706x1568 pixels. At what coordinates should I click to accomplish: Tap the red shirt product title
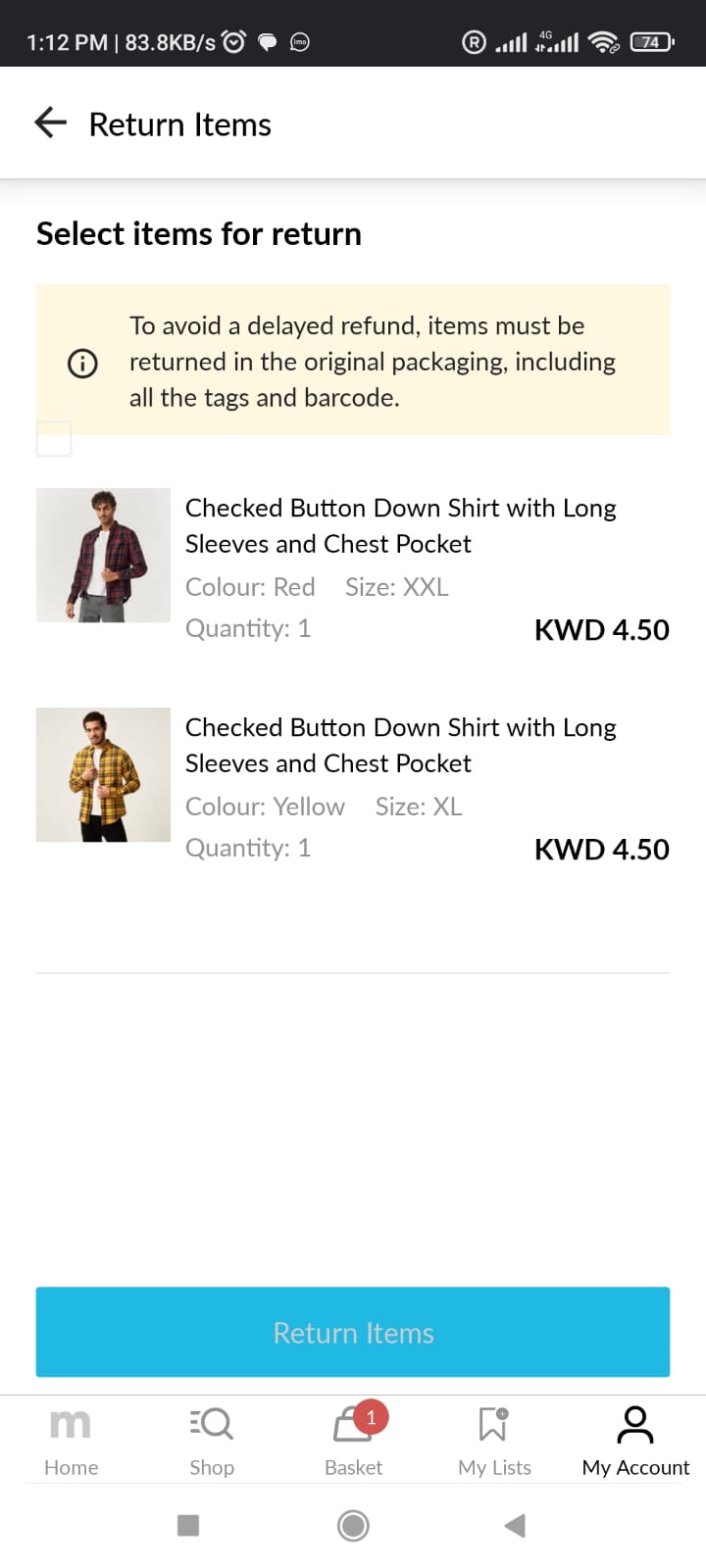[x=400, y=525]
